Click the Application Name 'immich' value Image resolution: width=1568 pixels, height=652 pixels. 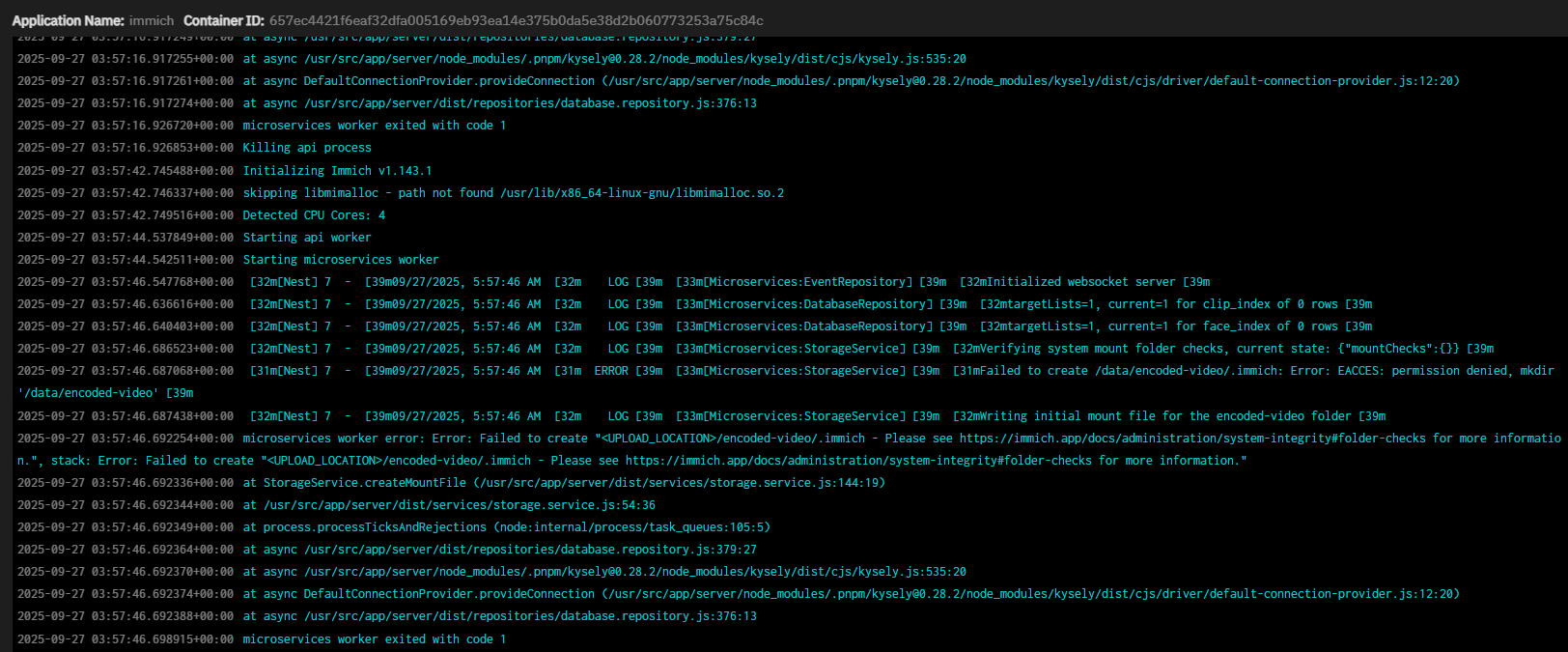click(x=152, y=20)
